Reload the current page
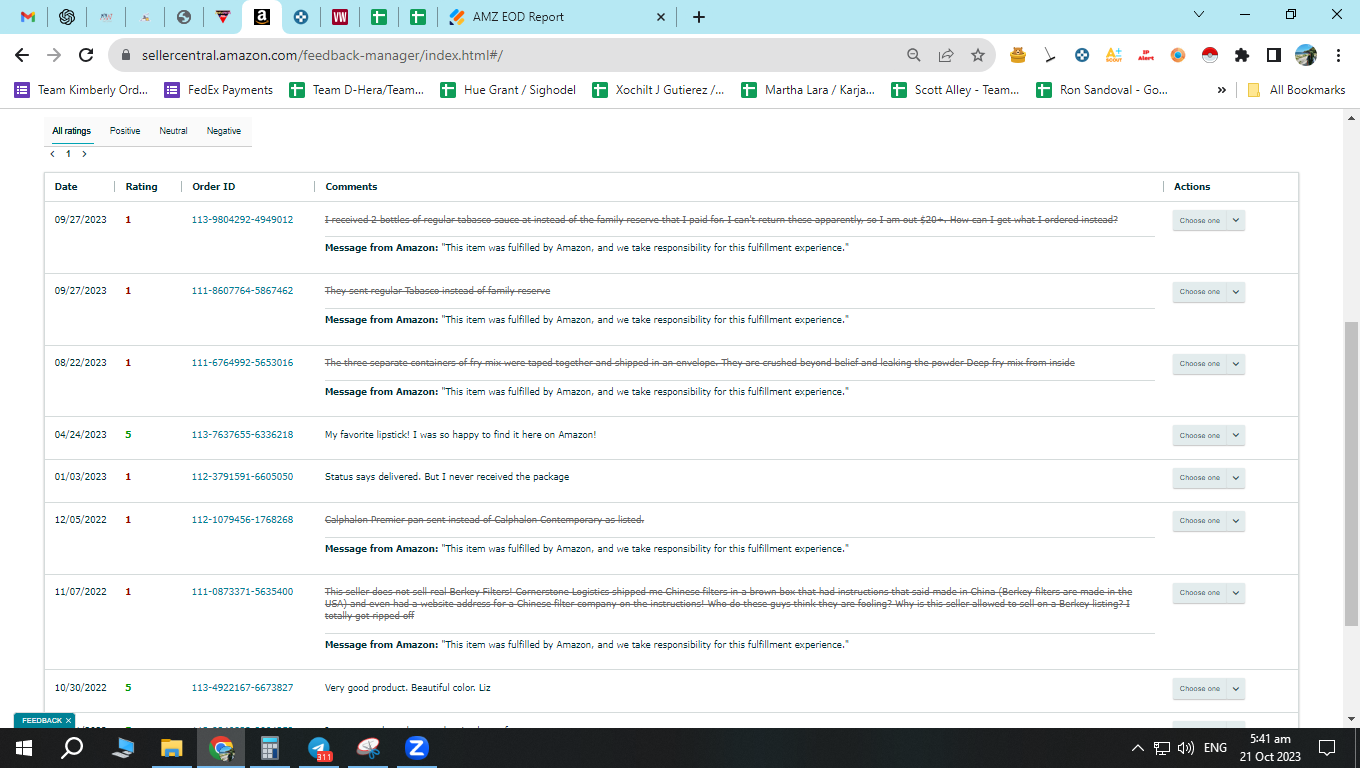Image resolution: width=1360 pixels, height=768 pixels. coord(86,55)
